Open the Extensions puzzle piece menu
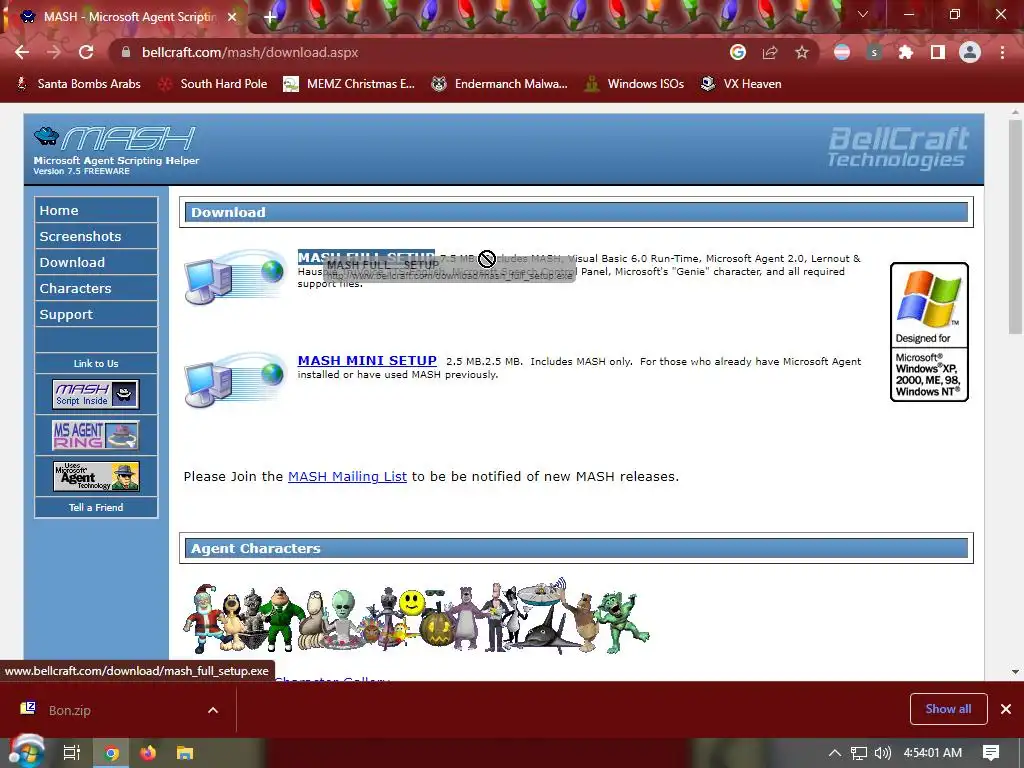Image resolution: width=1024 pixels, height=768 pixels. (x=906, y=52)
